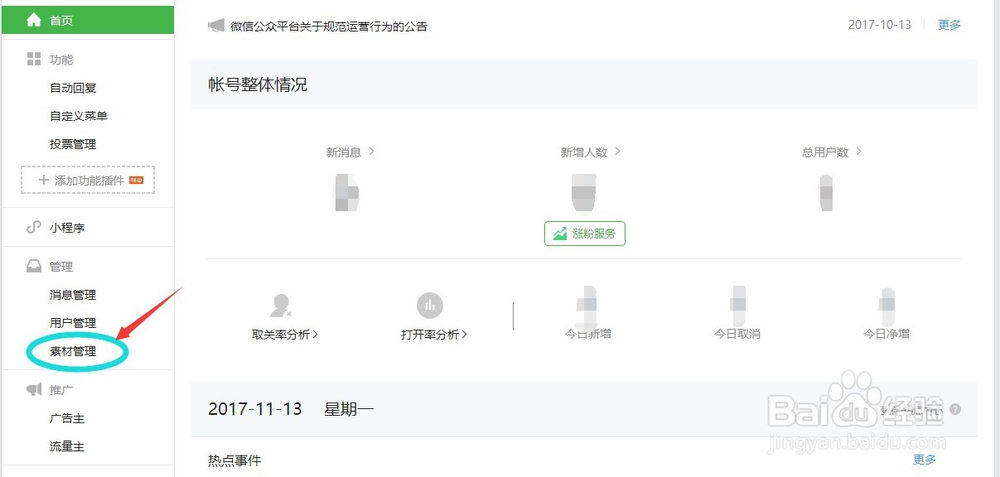Open the 微信公众平台关于规范运营行为的公告 link
Screen dimensions: 1000x477
coord(328,27)
